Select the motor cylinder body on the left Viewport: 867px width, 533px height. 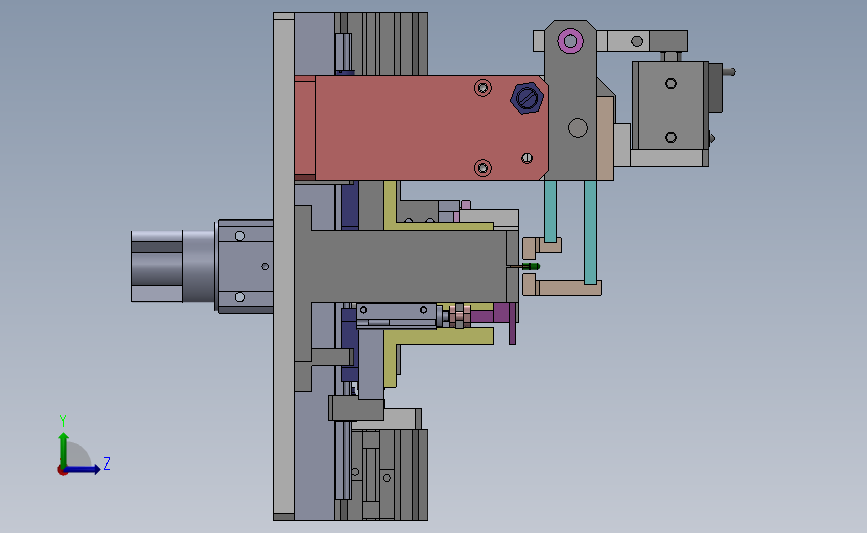[173, 266]
